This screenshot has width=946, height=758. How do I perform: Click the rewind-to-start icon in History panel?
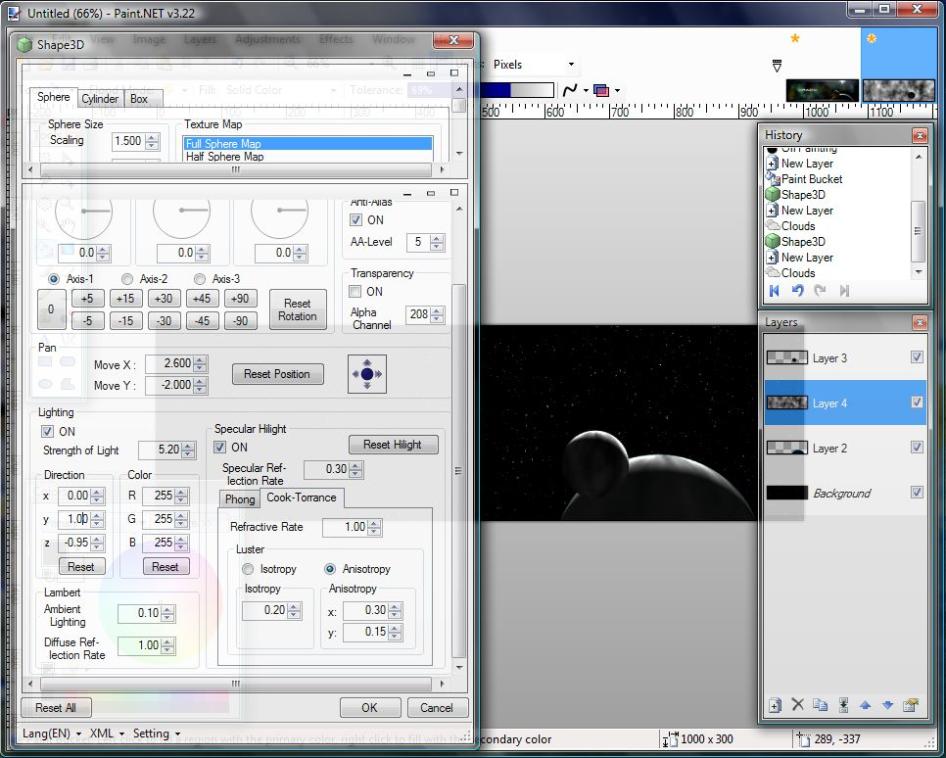pos(774,291)
